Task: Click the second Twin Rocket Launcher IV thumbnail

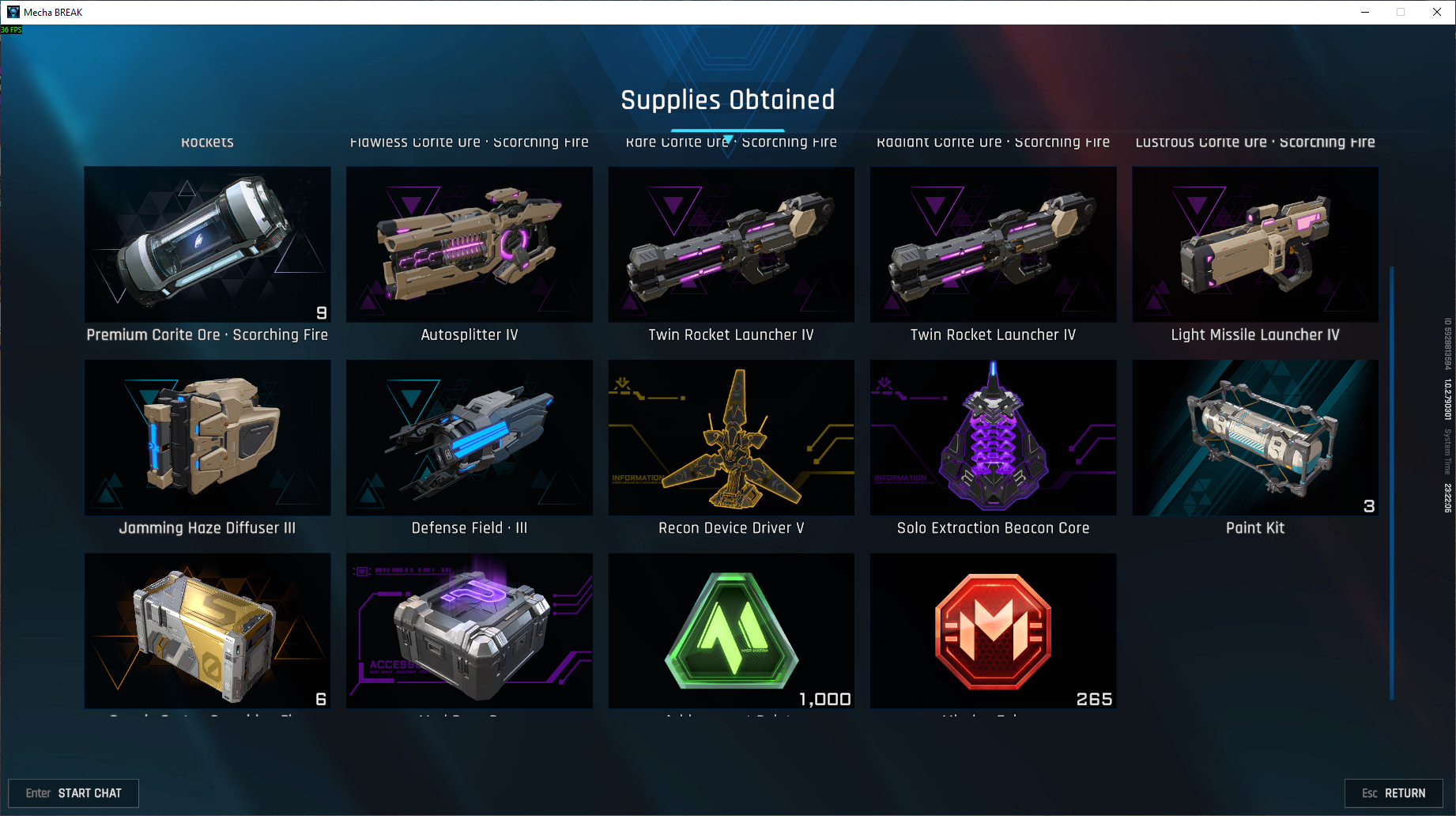Action: [x=993, y=244]
